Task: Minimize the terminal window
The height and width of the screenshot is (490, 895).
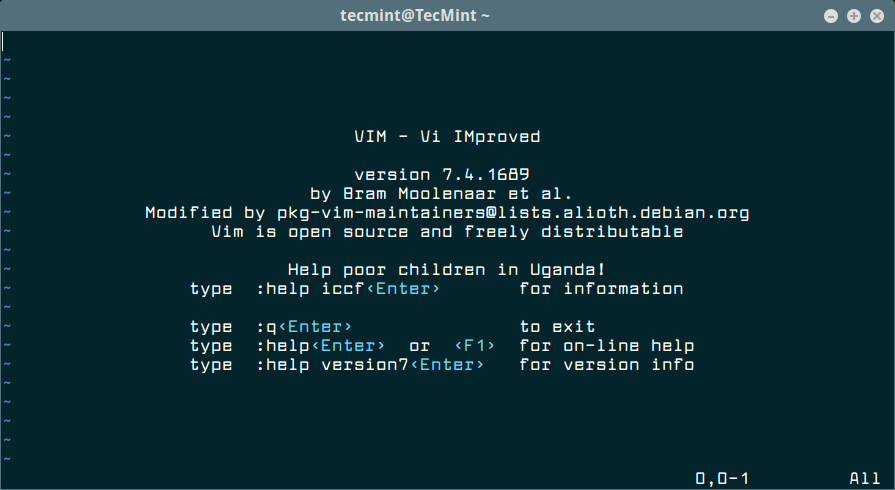Action: click(x=832, y=16)
